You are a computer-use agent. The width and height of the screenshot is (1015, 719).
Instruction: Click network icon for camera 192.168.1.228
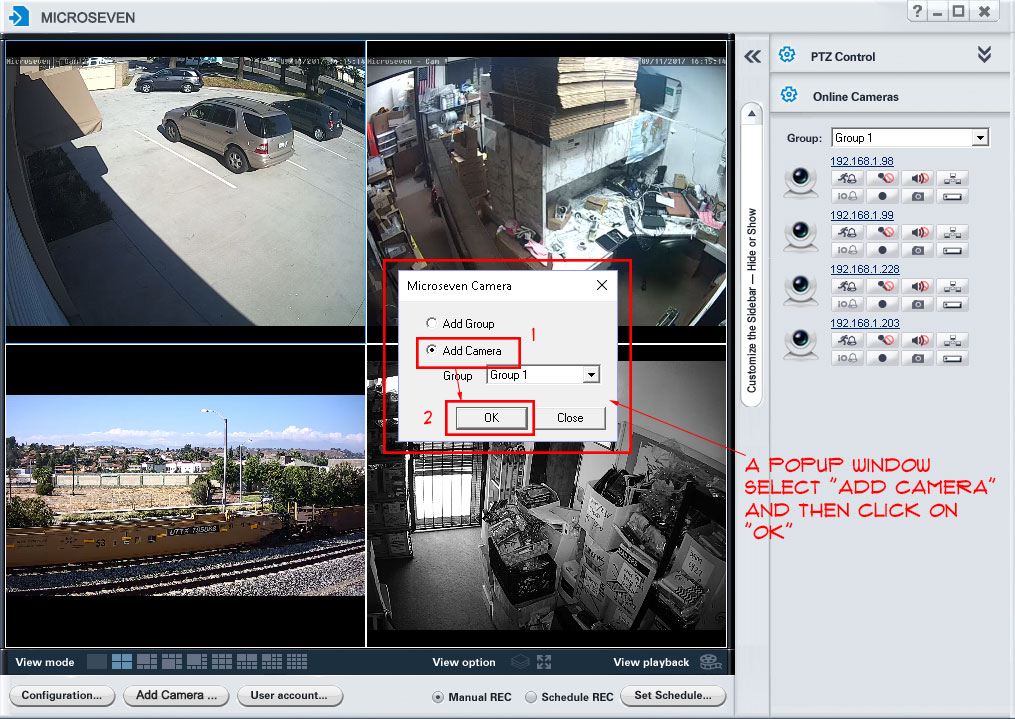(952, 286)
